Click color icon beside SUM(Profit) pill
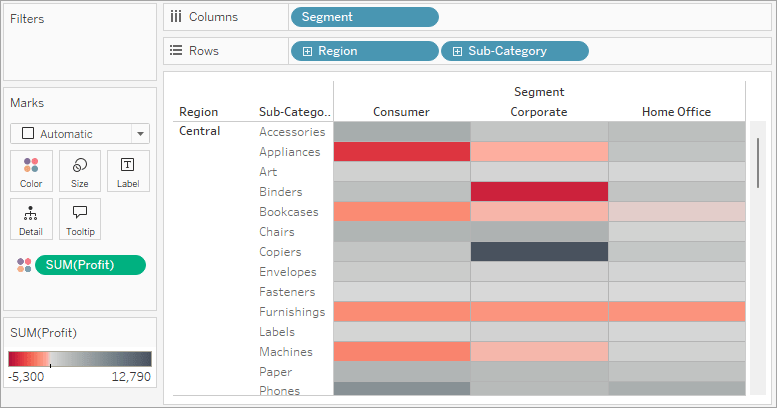The width and height of the screenshot is (777, 408). click(x=24, y=265)
